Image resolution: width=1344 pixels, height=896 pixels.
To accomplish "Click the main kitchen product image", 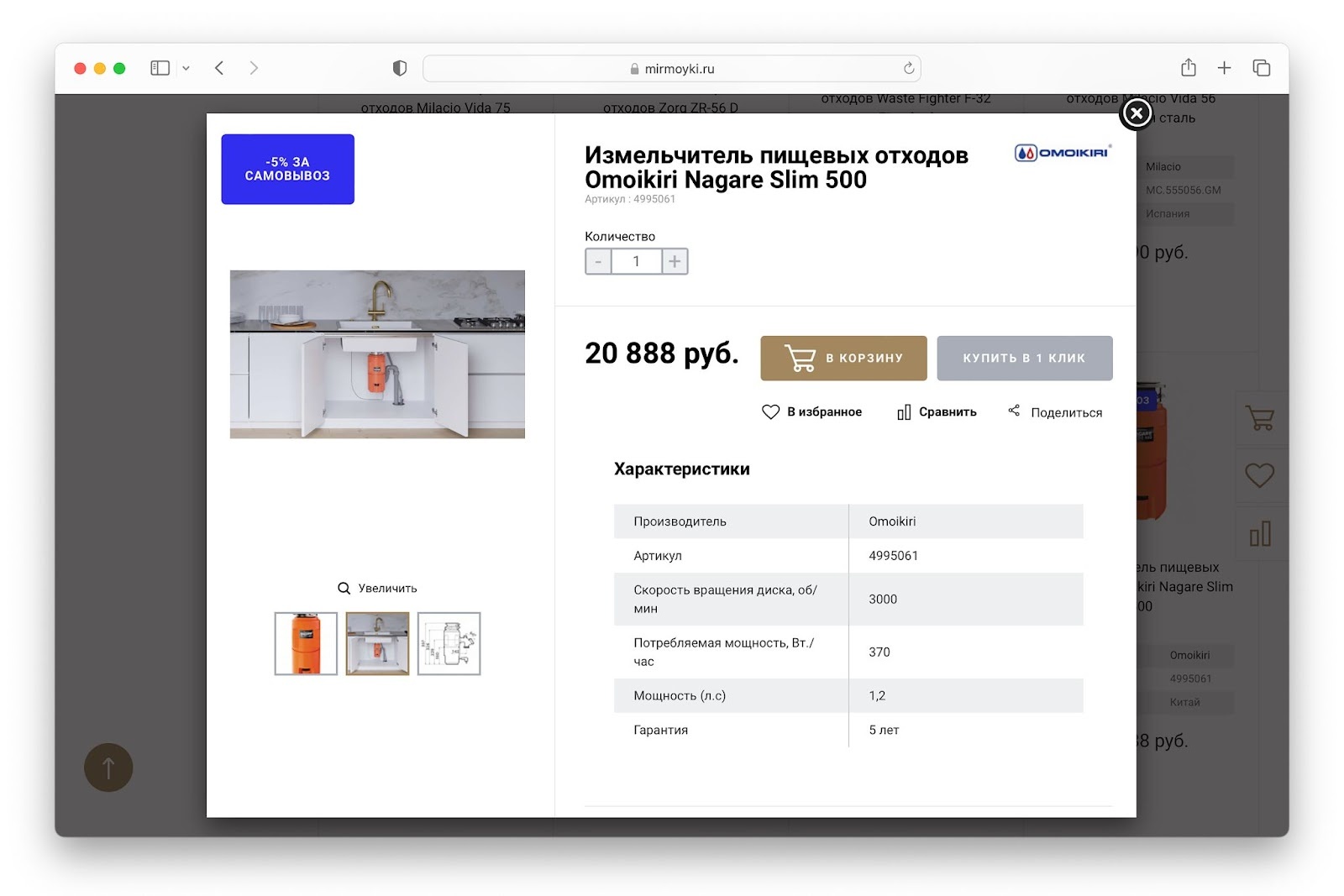I will pos(377,354).
